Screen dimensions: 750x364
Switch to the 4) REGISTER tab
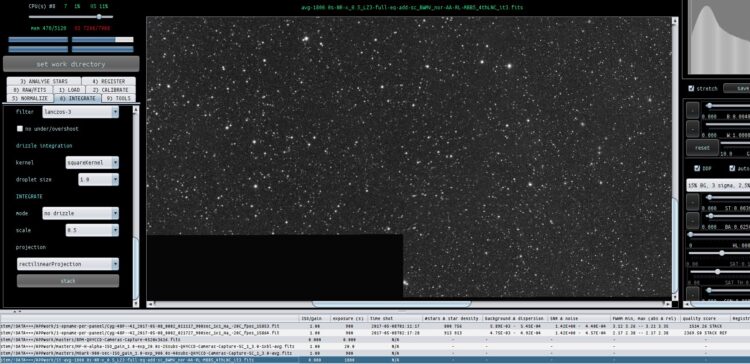click(109, 81)
